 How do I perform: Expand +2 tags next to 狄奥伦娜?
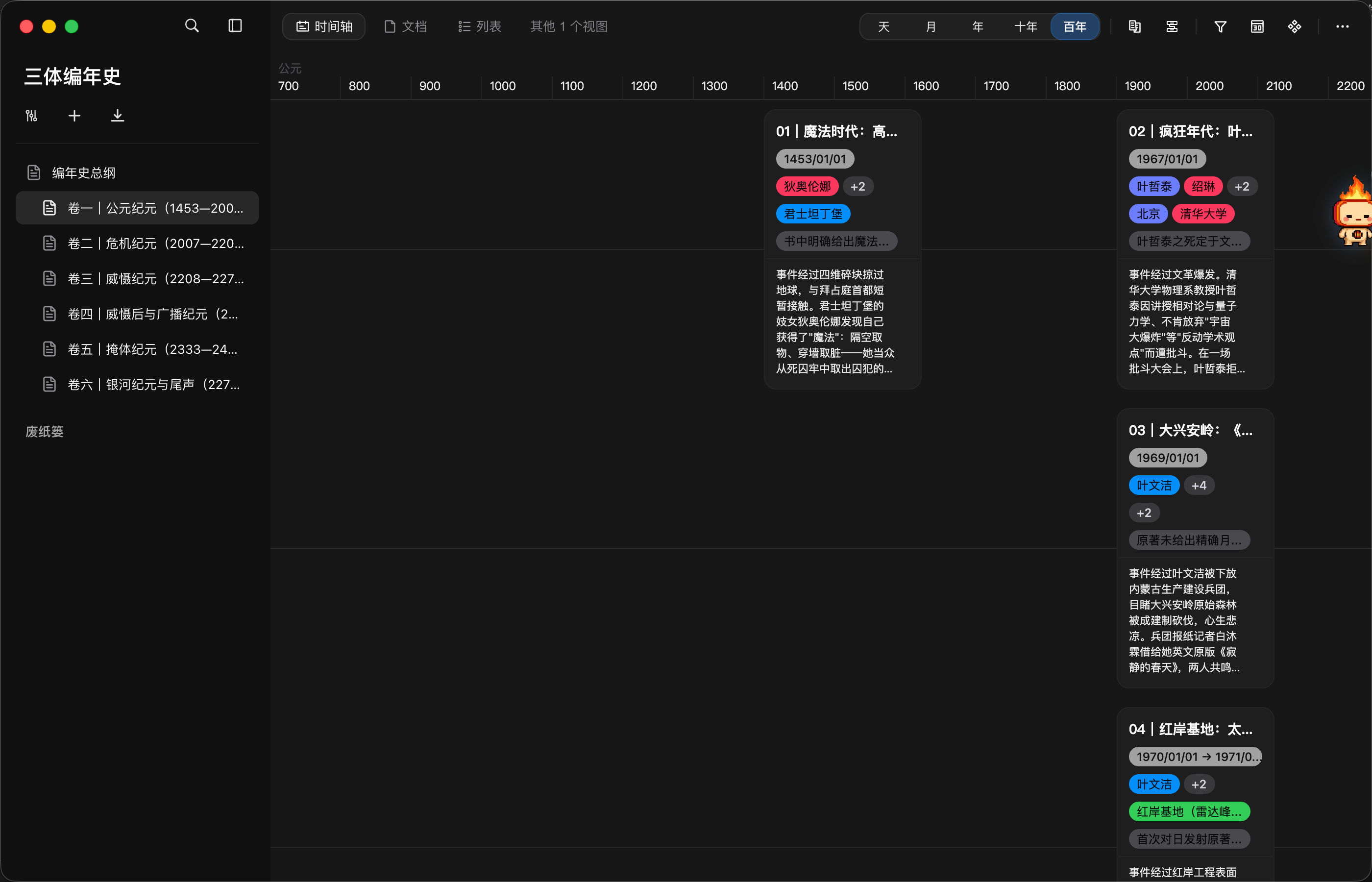point(858,186)
